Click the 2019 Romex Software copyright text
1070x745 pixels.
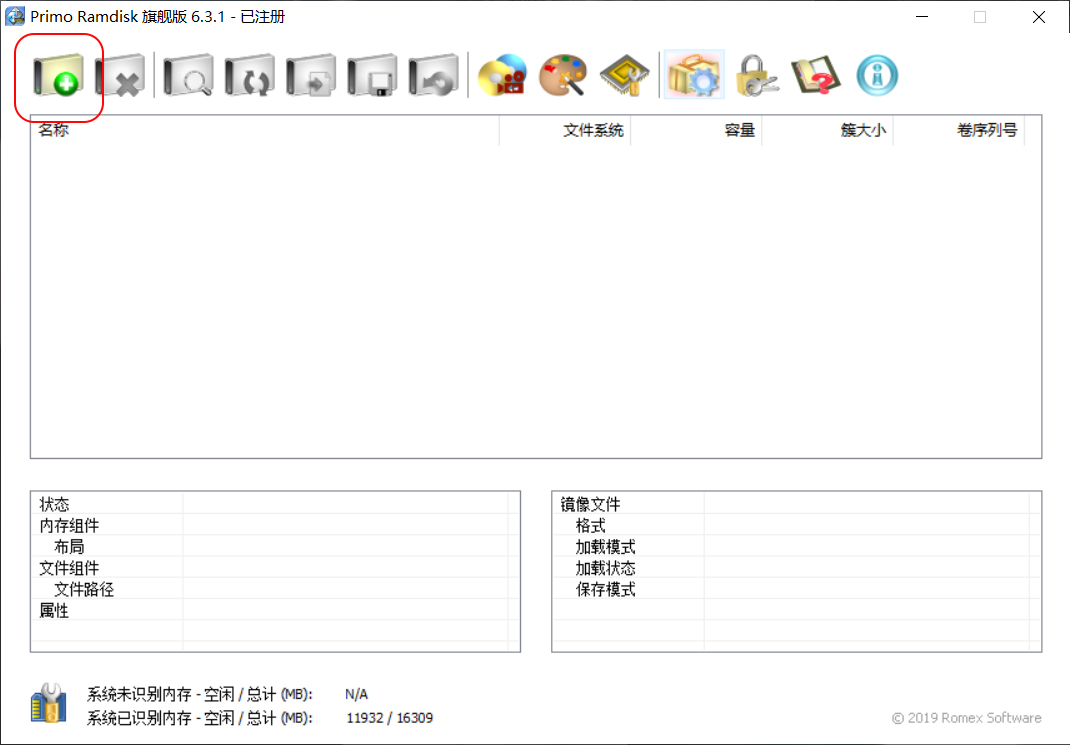click(966, 718)
